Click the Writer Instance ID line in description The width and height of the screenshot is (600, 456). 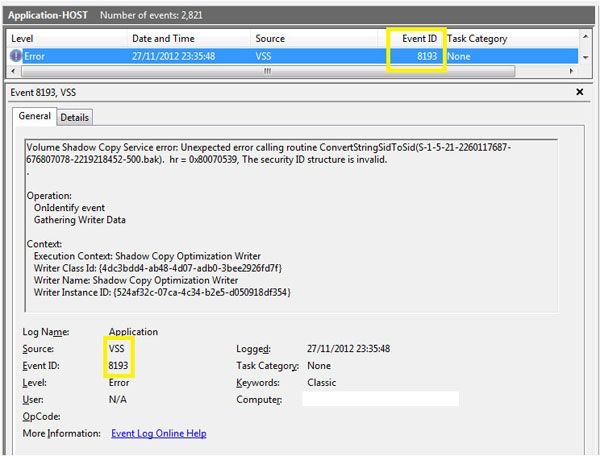click(x=162, y=293)
